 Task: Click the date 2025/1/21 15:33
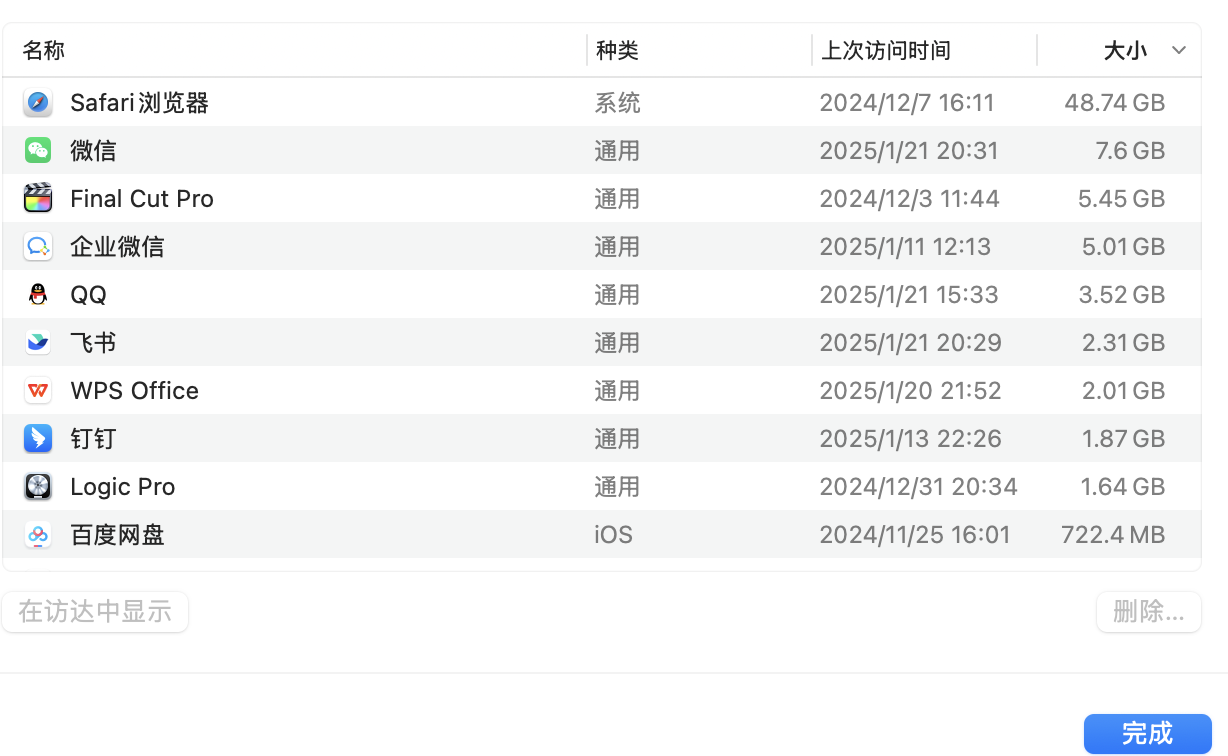click(909, 295)
